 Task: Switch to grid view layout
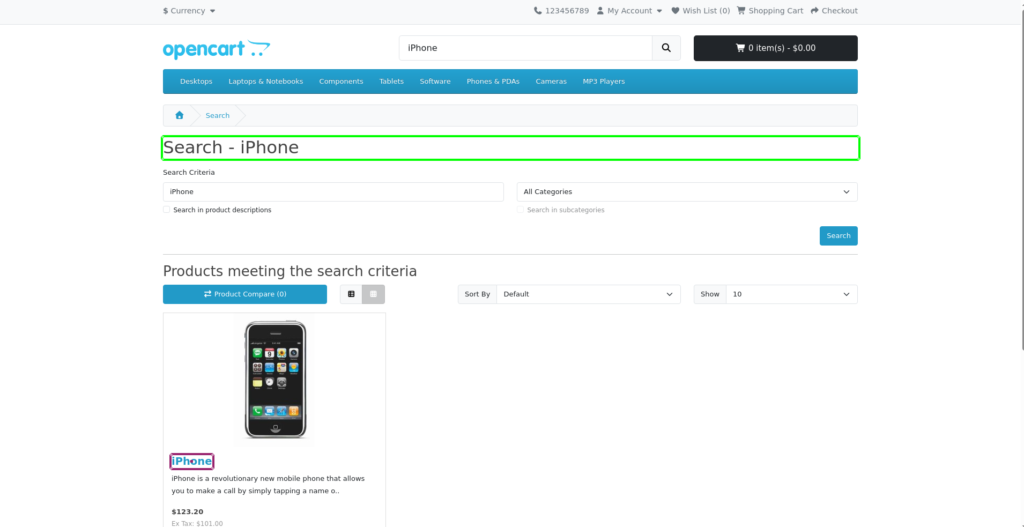click(374, 295)
